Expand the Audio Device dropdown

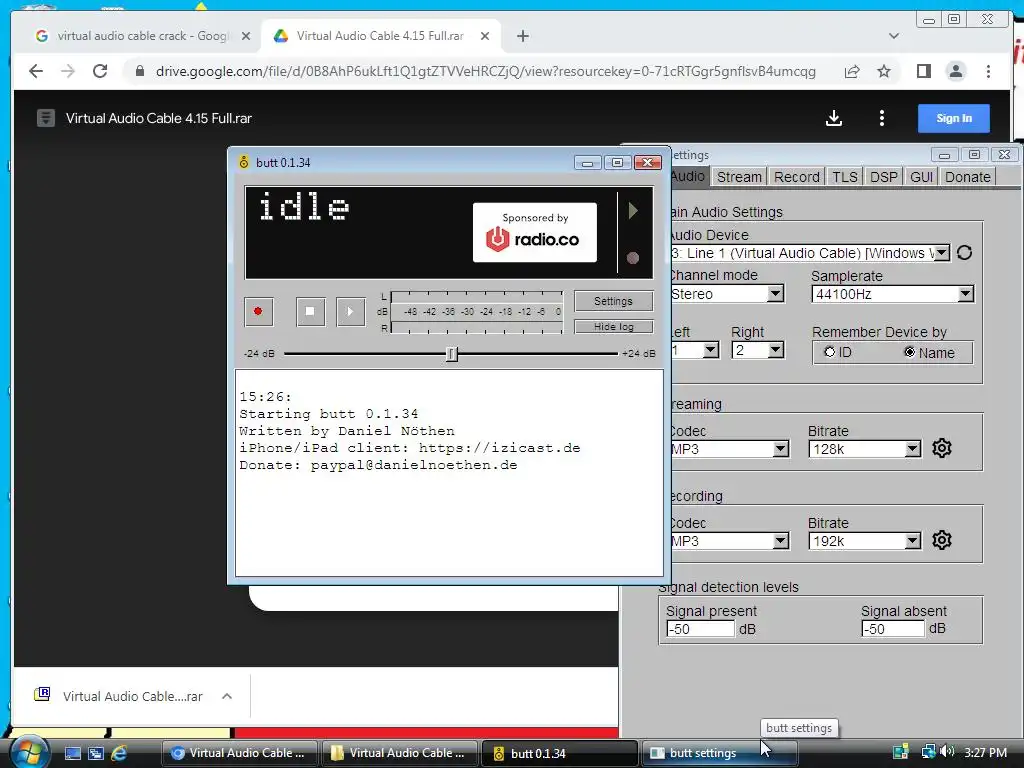942,253
